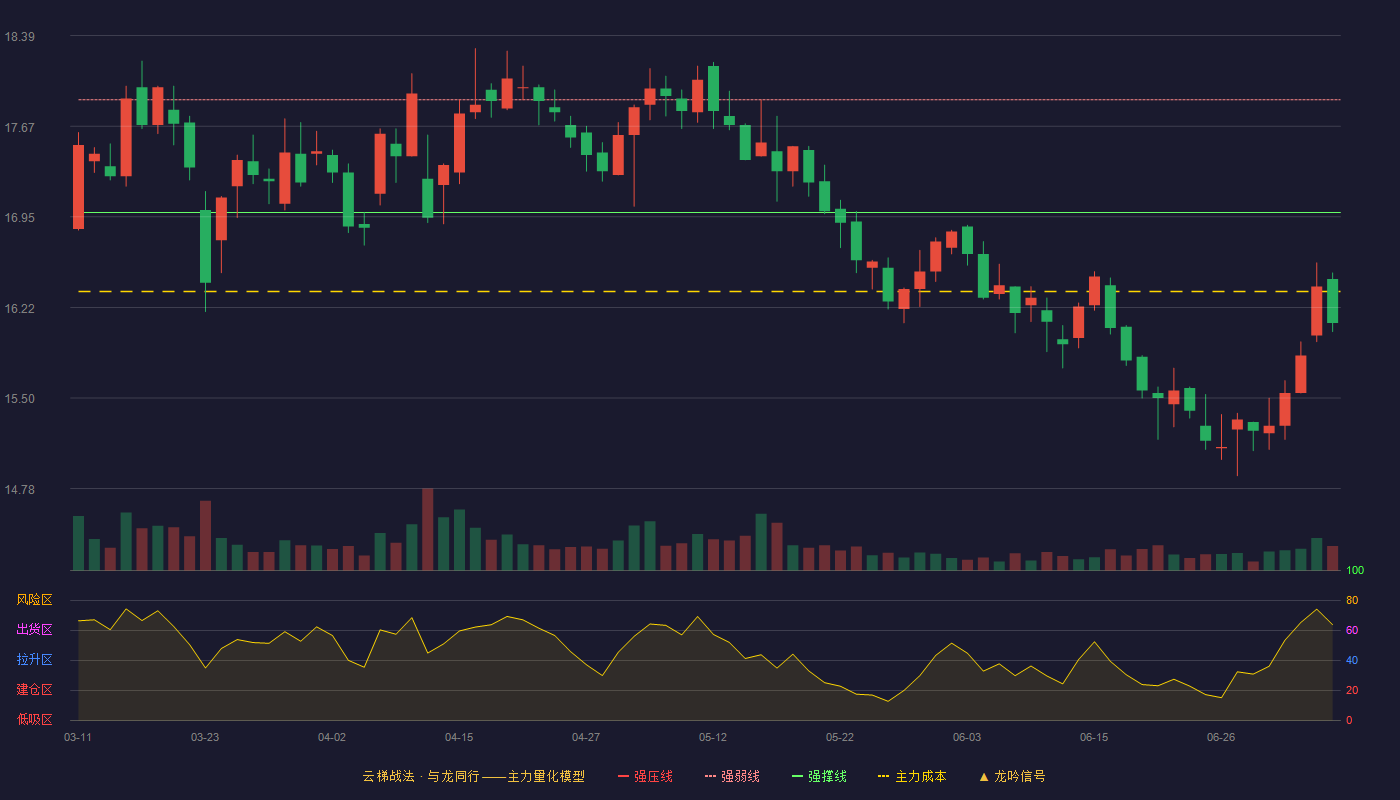Click the 风险区 zone label
The height and width of the screenshot is (800, 1400).
click(34, 600)
